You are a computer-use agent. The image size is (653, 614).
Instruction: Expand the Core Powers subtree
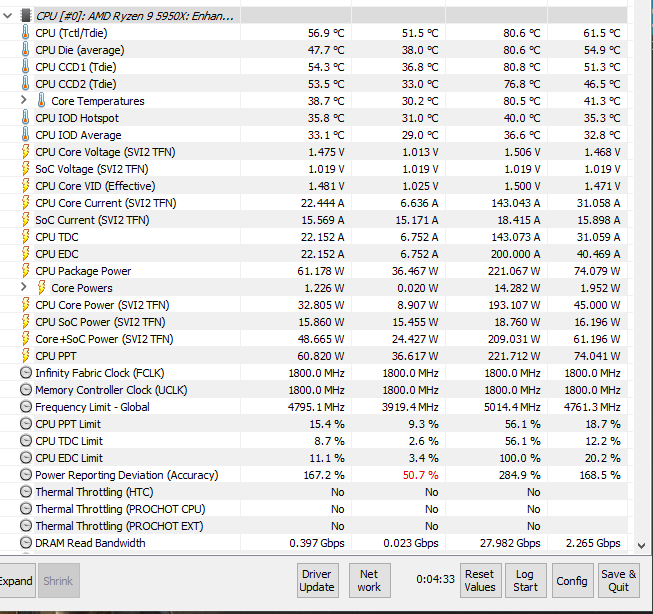click(24, 288)
